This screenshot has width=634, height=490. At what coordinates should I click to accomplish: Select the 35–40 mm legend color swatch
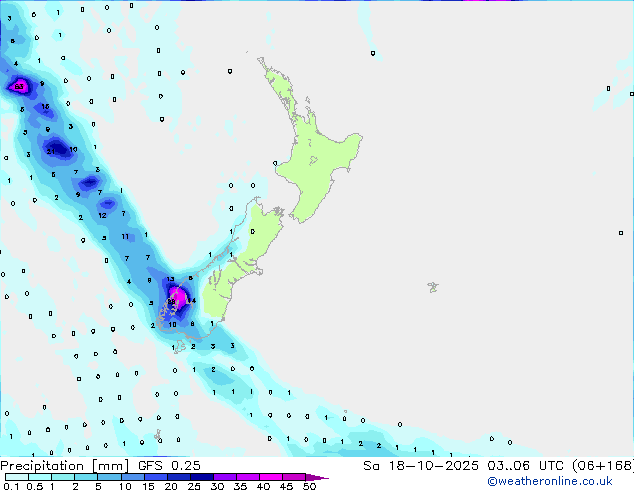247,477
